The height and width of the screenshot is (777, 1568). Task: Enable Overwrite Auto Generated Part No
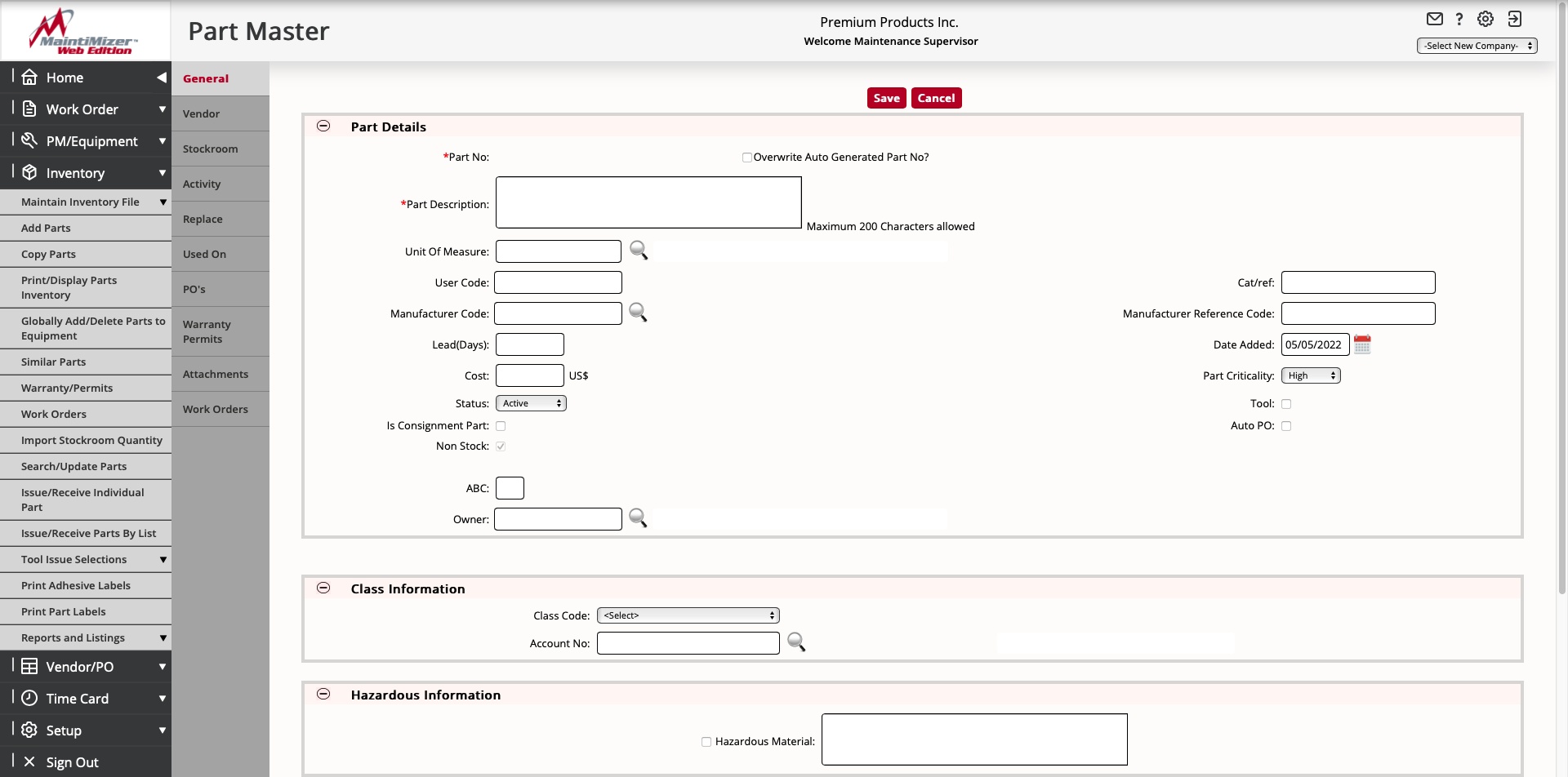pos(746,157)
